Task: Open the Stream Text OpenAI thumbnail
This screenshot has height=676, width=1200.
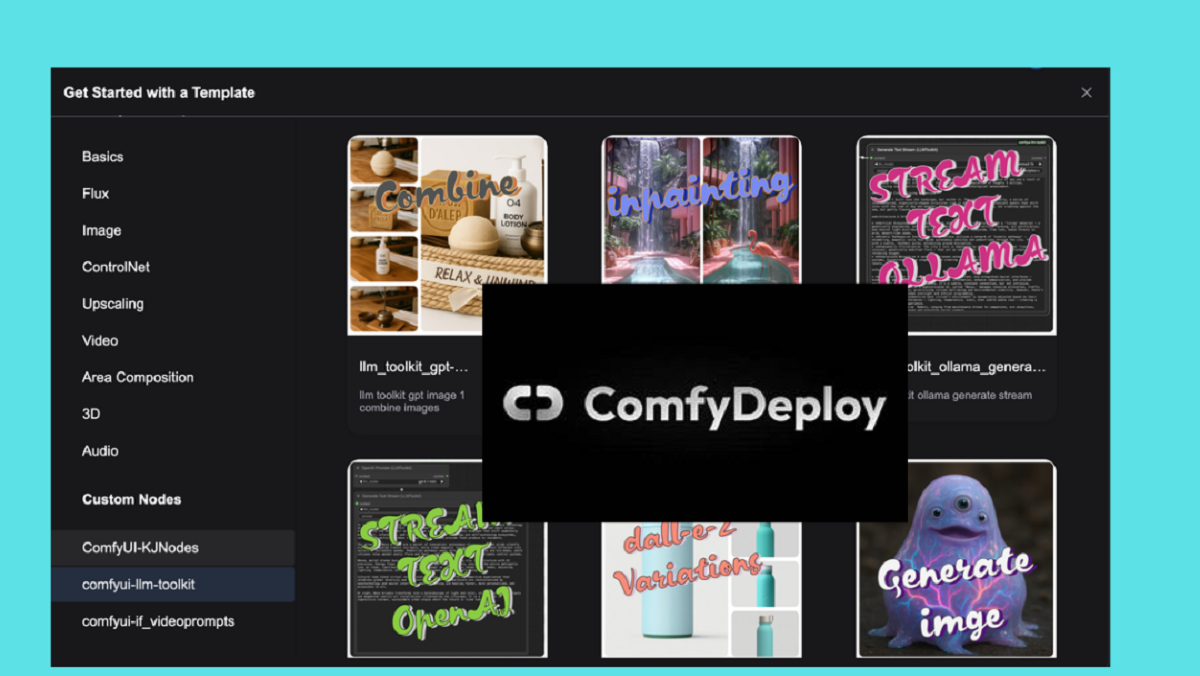Action: [x=447, y=558]
